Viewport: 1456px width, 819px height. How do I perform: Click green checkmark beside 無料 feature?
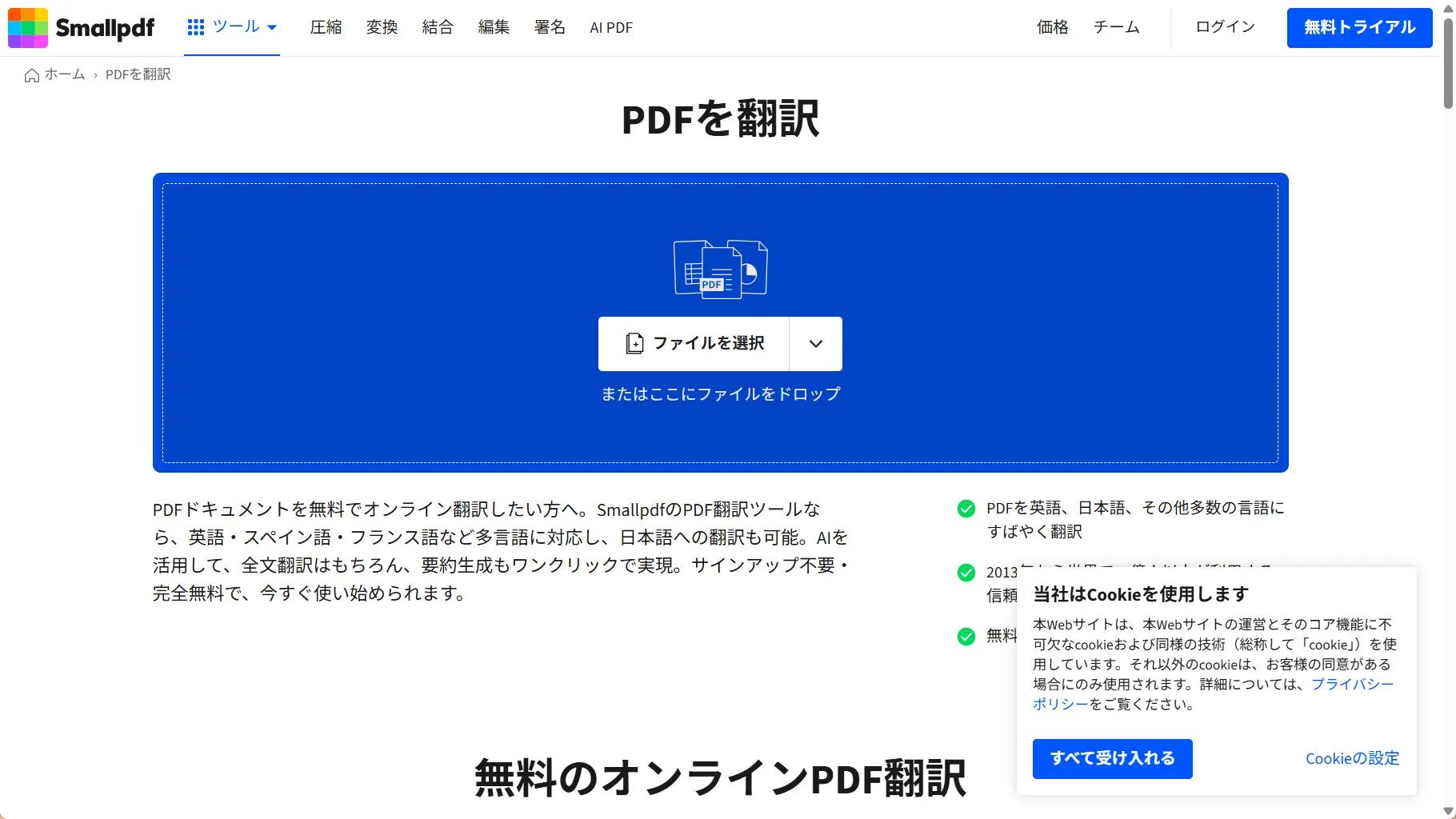(x=966, y=637)
